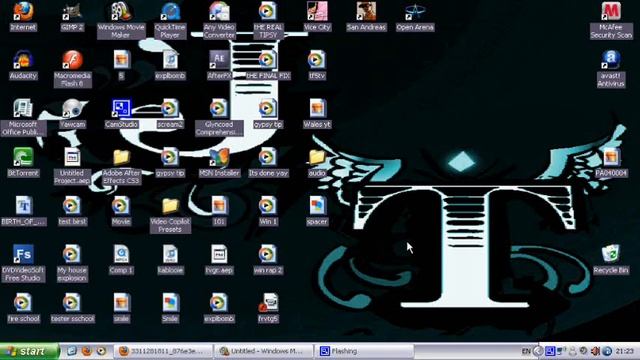
Task: Open the MSN Installer icon
Action: click(x=219, y=162)
